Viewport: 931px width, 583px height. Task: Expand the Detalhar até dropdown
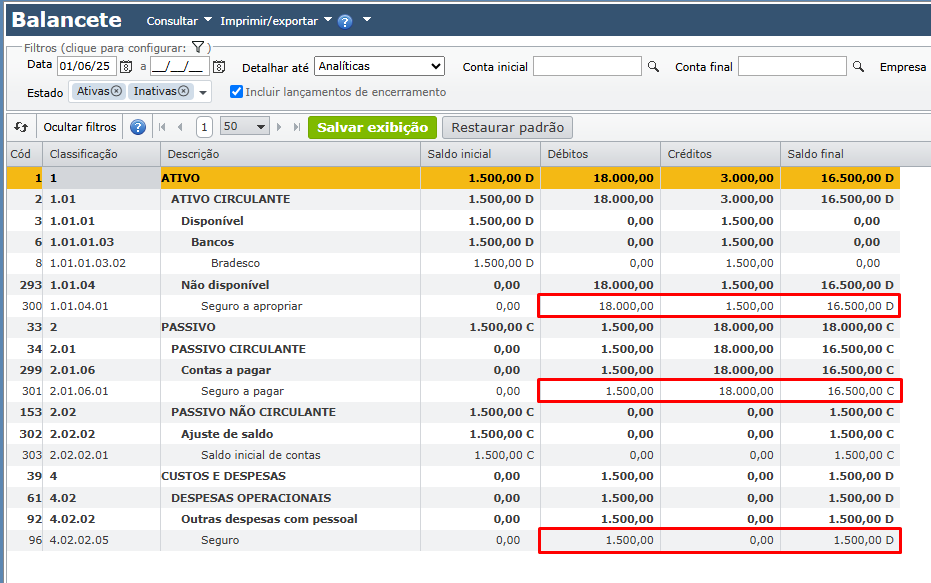[x=379, y=66]
